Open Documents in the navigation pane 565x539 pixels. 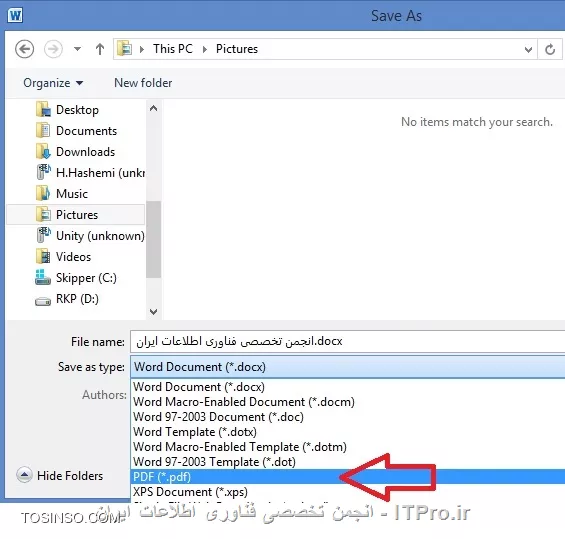coord(86,131)
